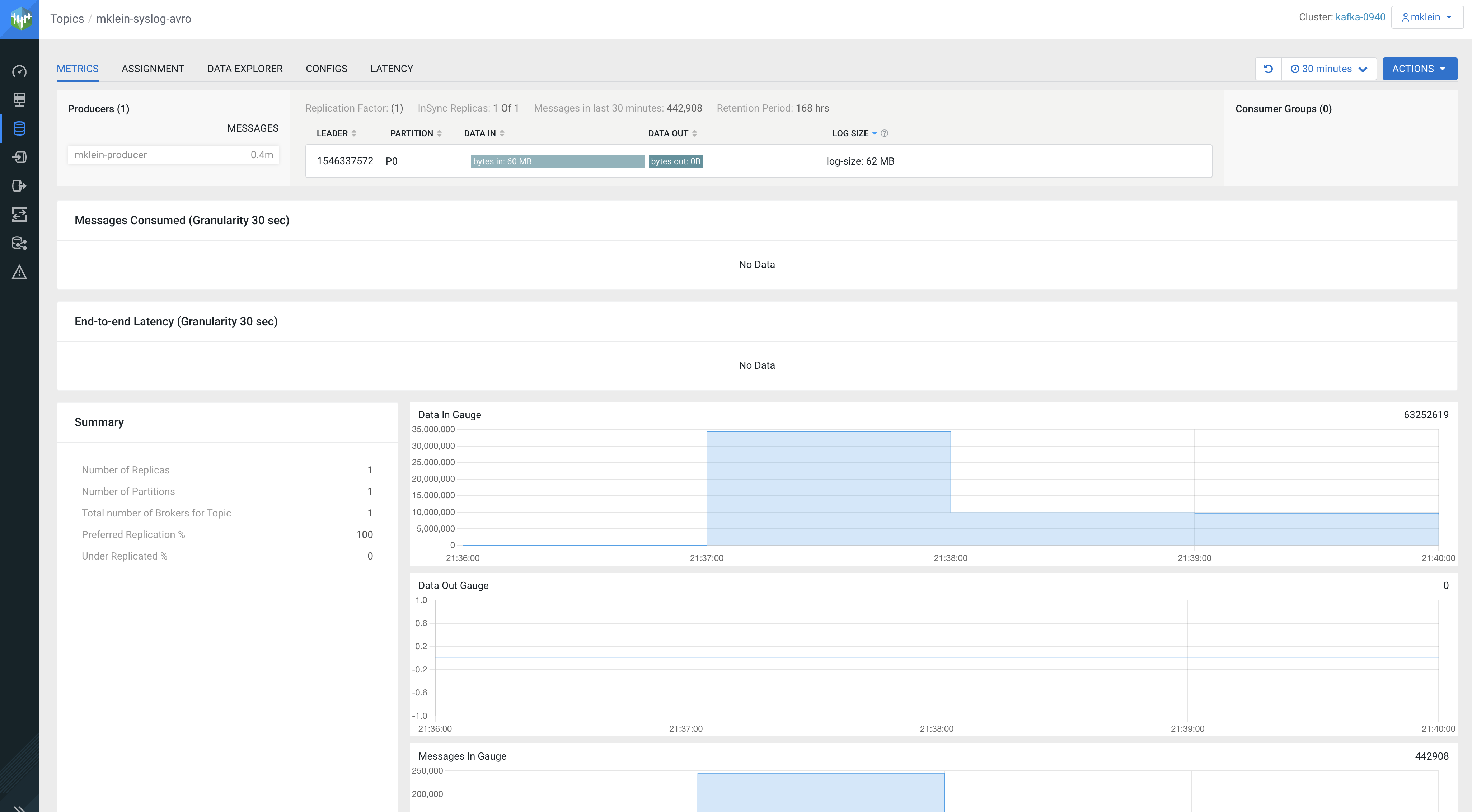The height and width of the screenshot is (812, 1472).
Task: Open the Consumer Groups sidebar icon
Action: pyautogui.click(x=19, y=185)
